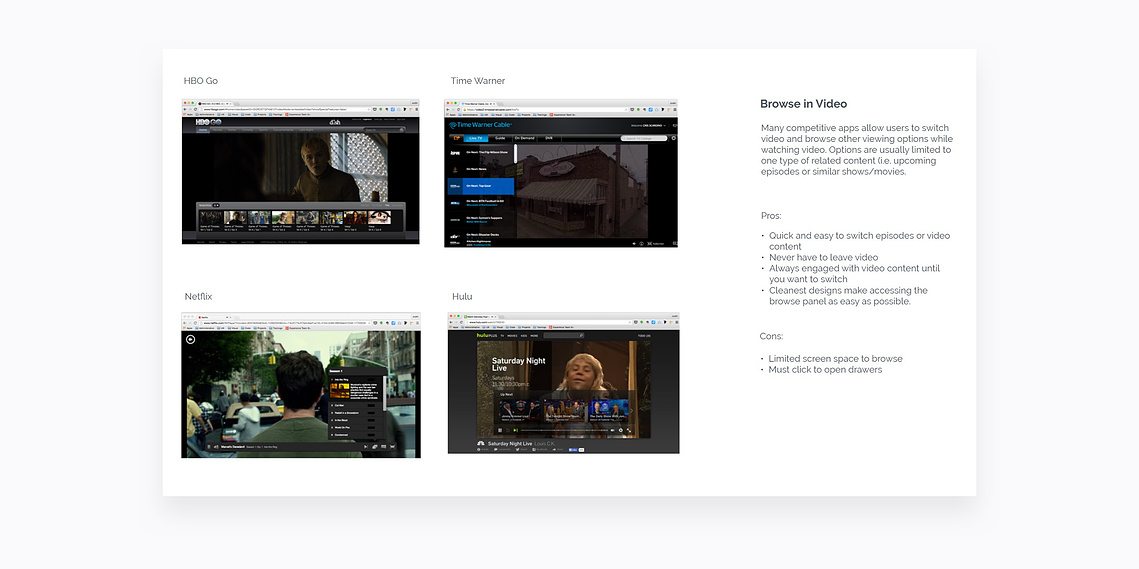Toggle Netflix fullscreen icon
1139x569 pixels.
392,447
